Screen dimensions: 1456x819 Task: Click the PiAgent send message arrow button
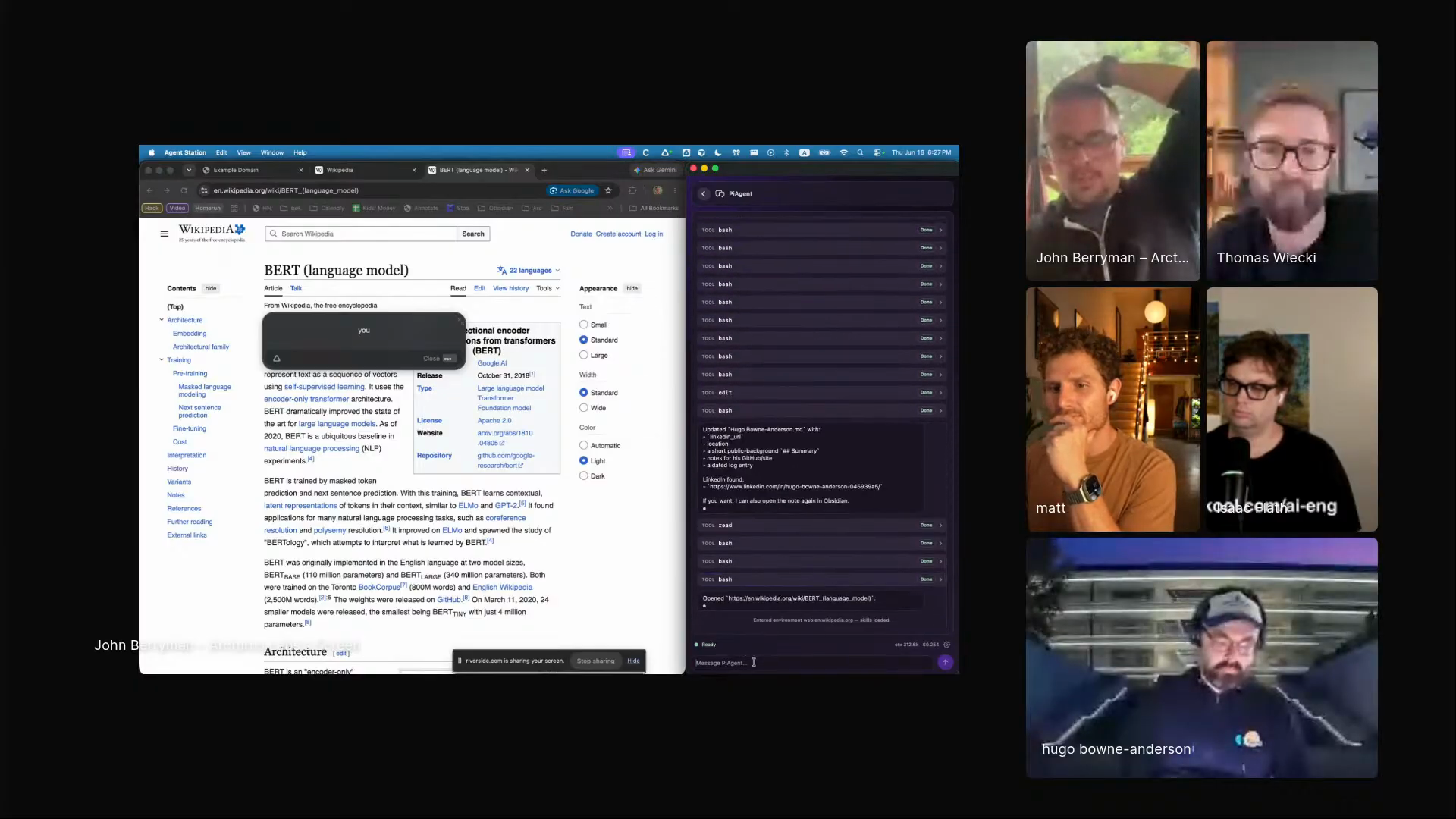click(945, 662)
